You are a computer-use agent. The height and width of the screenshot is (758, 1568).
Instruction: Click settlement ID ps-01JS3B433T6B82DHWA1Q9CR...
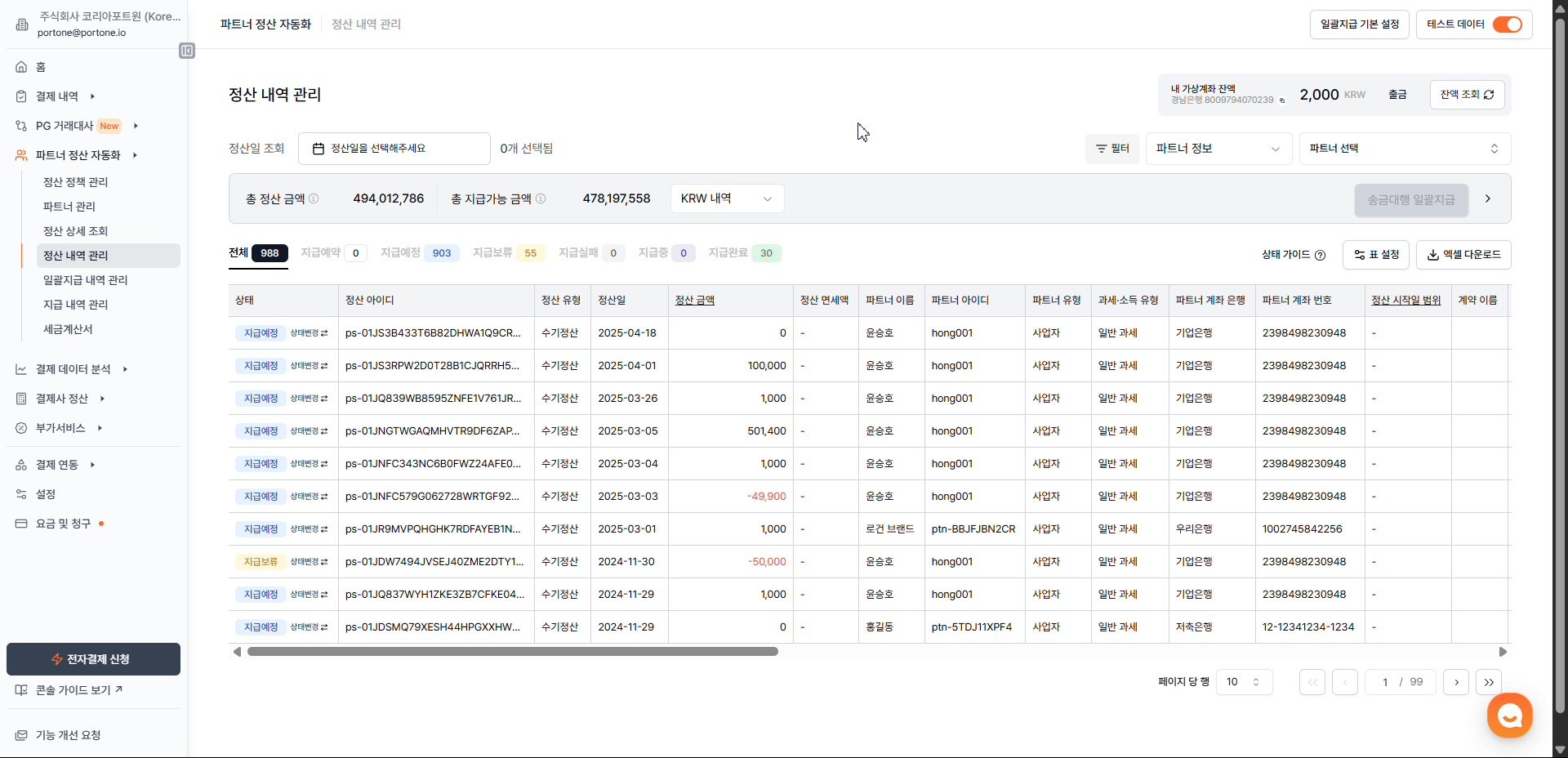(x=433, y=333)
